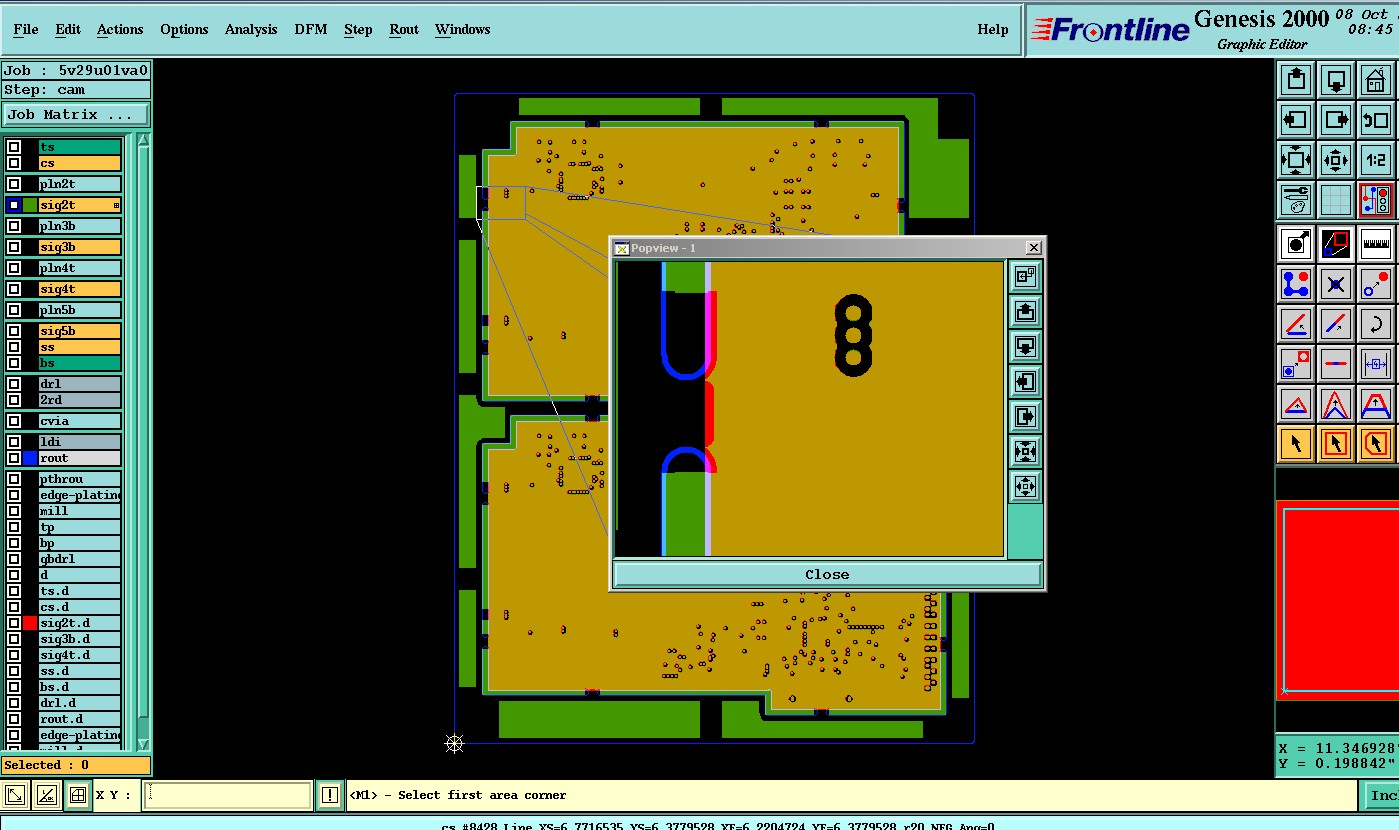1399x830 pixels.
Task: Click the previous view undo-zoom icon
Action: tap(1376, 119)
